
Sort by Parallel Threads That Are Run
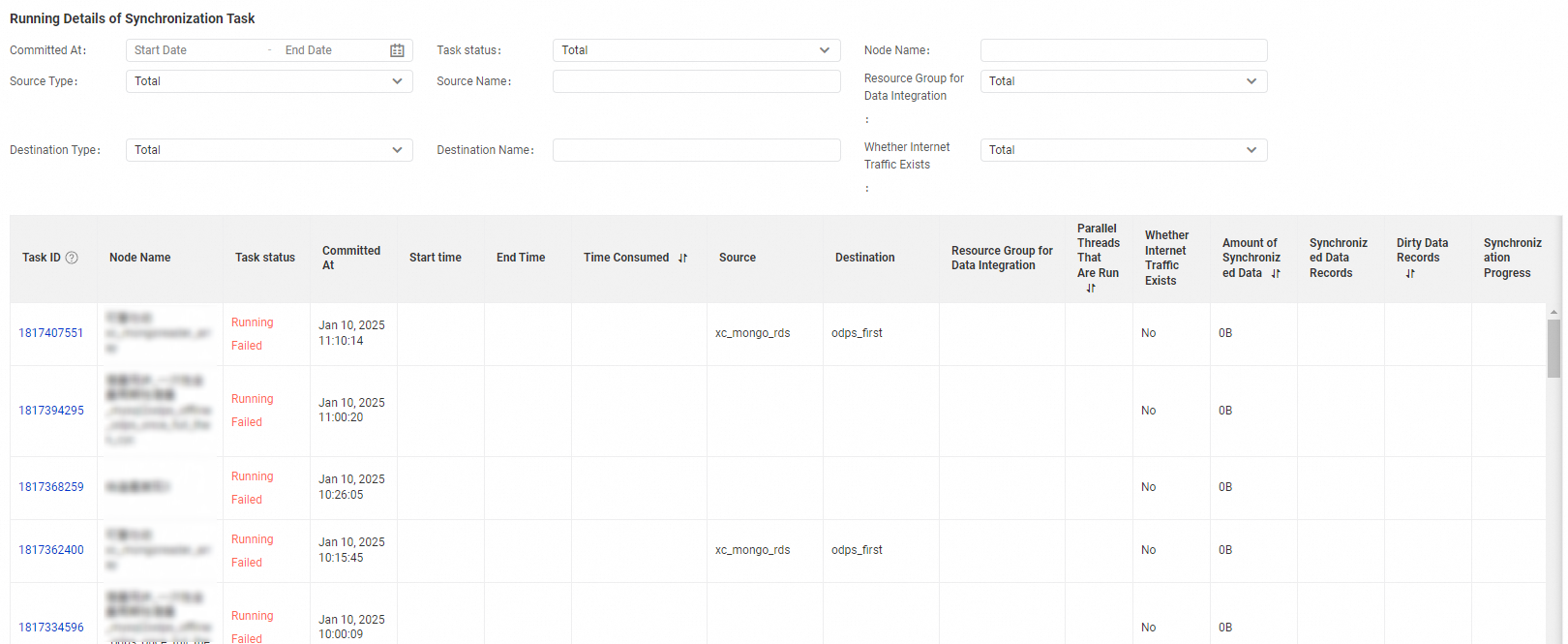(1091, 289)
